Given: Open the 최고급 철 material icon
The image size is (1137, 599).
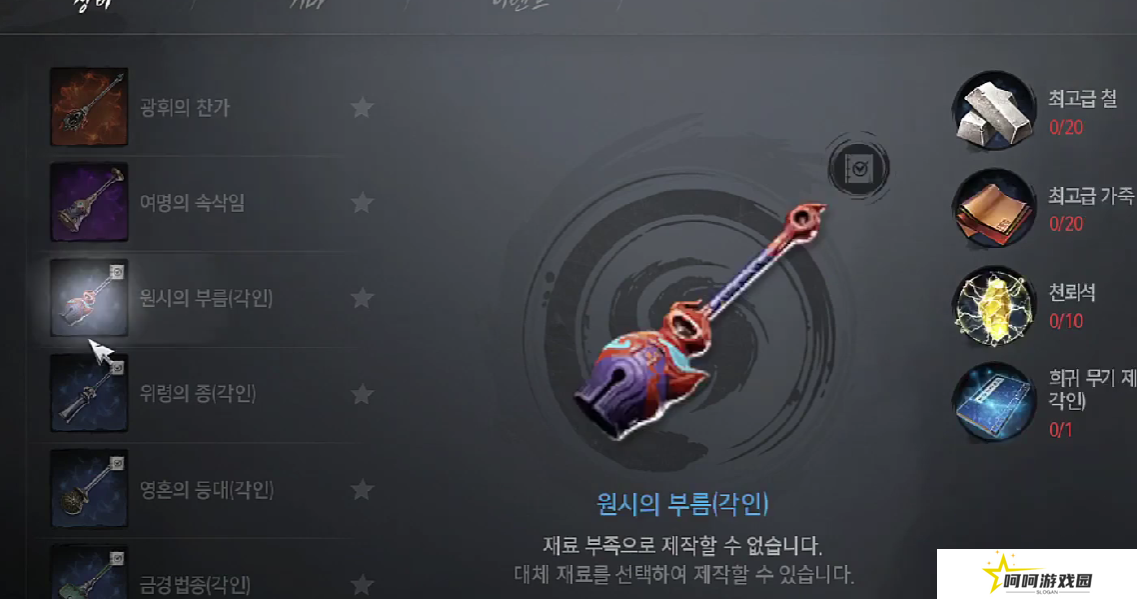Looking at the screenshot, I should click(x=994, y=110).
